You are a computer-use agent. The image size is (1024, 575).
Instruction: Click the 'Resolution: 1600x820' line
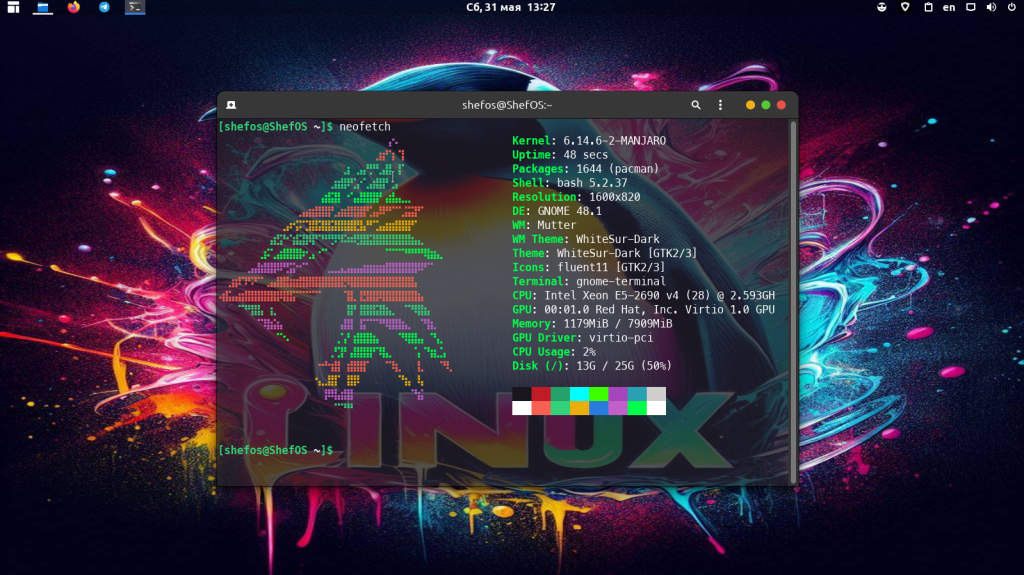point(576,197)
